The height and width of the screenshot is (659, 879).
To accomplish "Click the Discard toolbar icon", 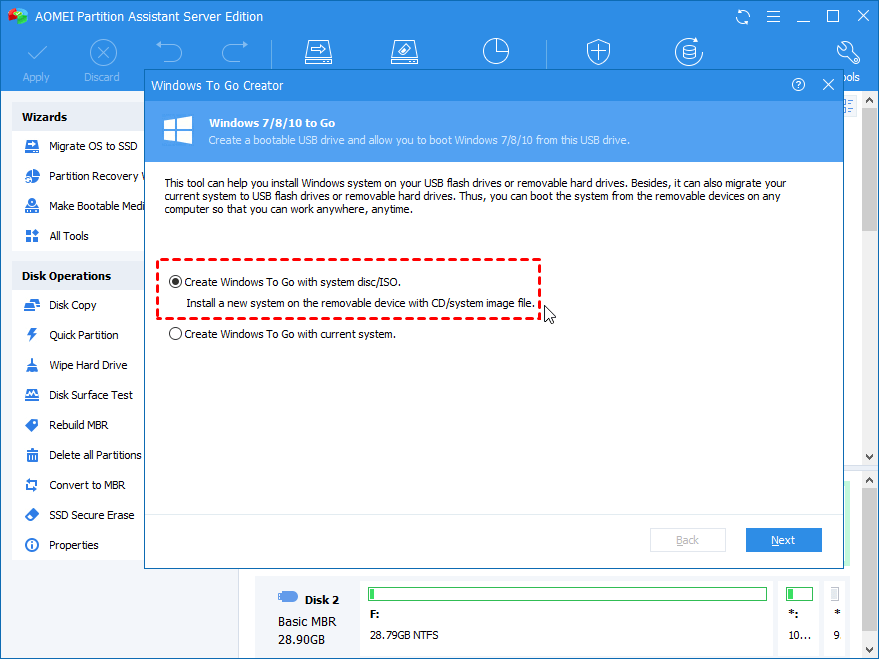I will 103,53.
